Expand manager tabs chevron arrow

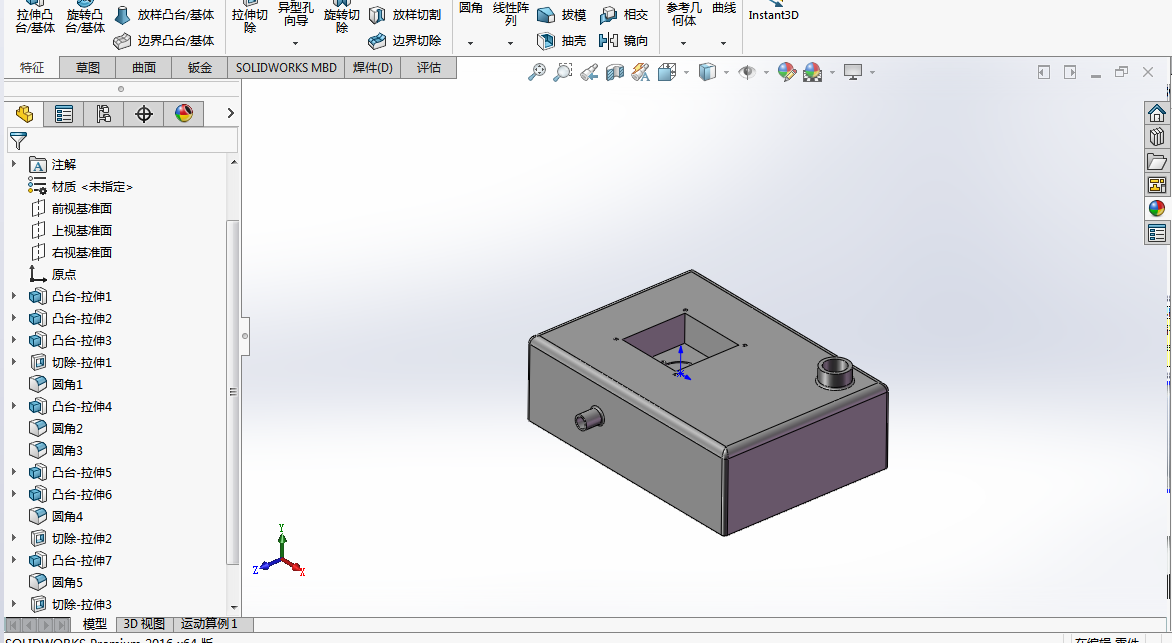click(x=230, y=113)
